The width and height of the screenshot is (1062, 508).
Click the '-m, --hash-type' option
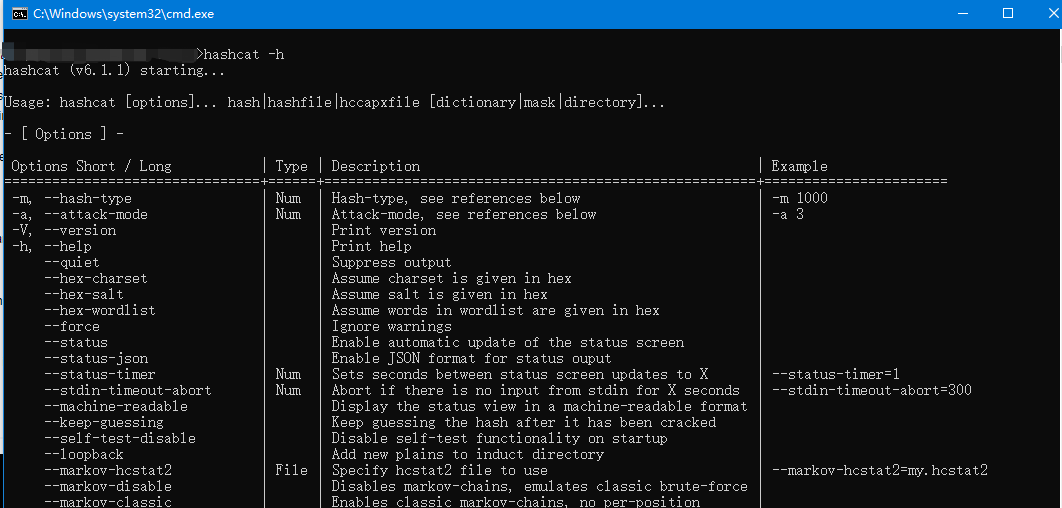click(x=72, y=198)
